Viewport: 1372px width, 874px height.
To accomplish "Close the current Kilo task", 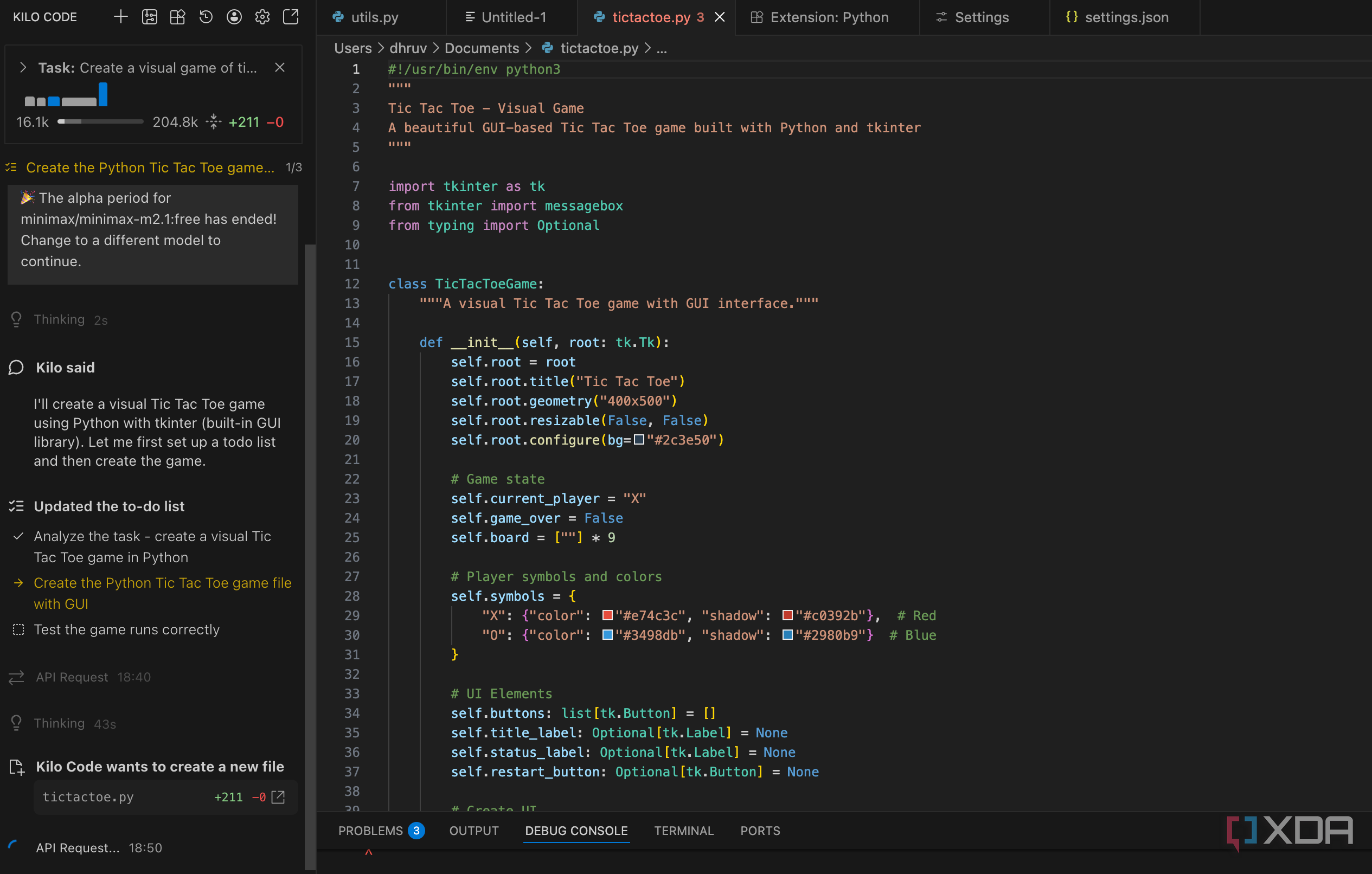I will [x=280, y=68].
